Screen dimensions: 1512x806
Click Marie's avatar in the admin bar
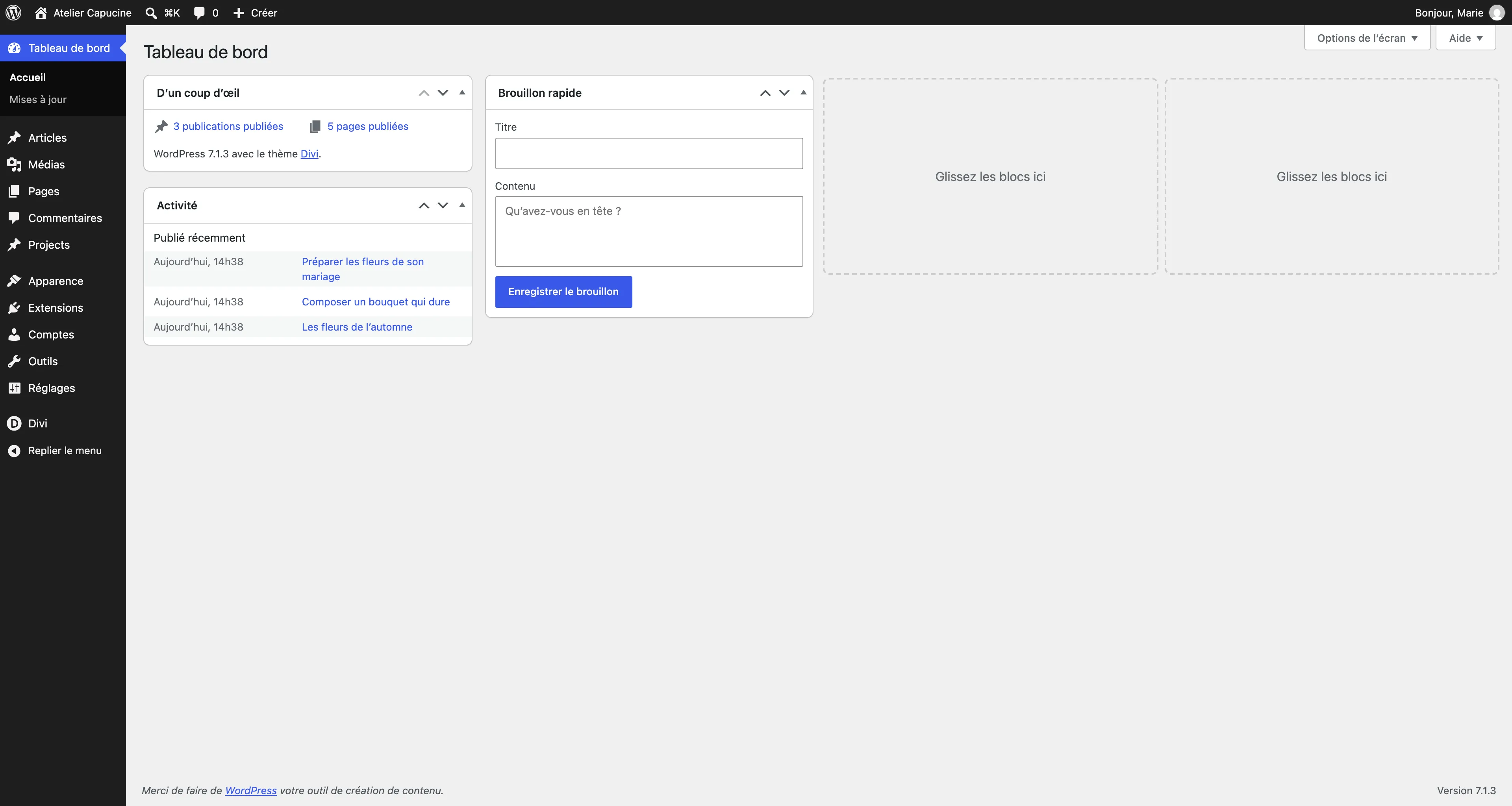tap(1496, 13)
